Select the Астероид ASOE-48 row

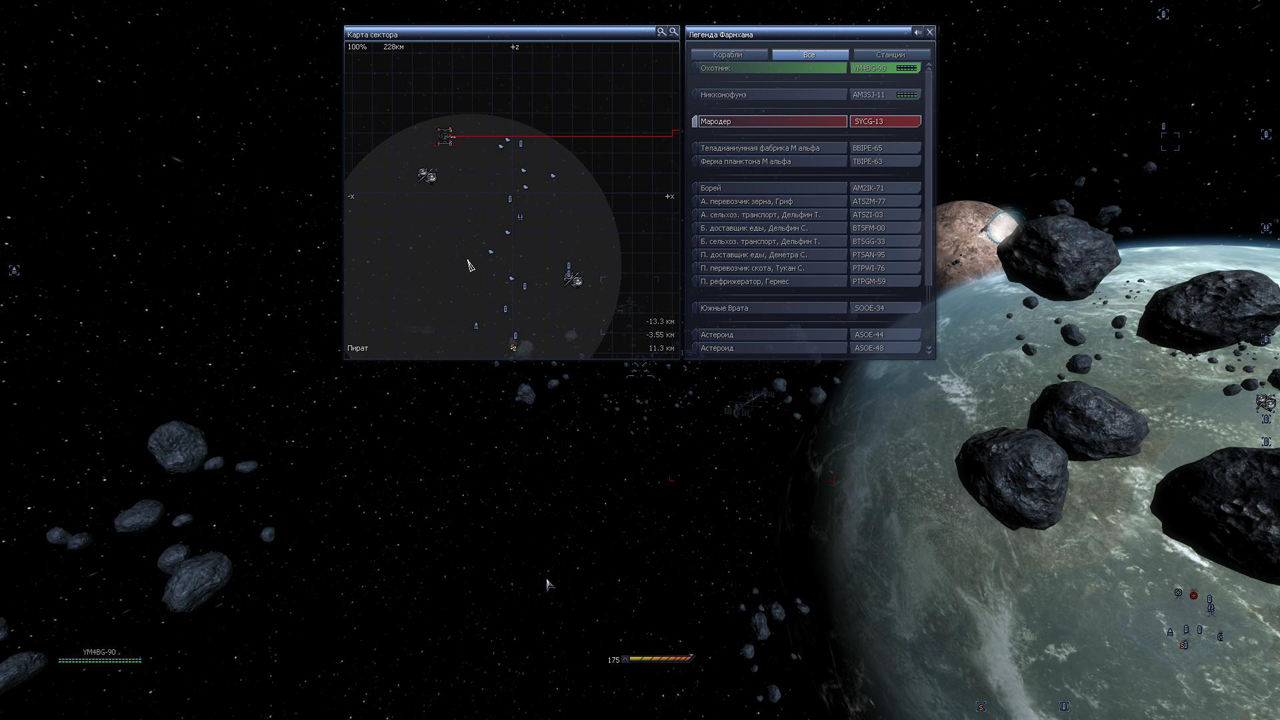click(x=806, y=348)
